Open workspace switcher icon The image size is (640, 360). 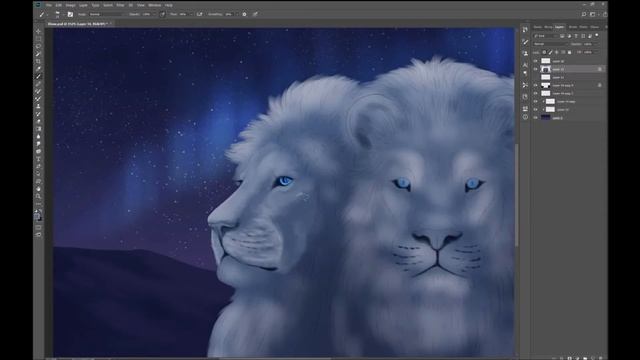[593, 14]
